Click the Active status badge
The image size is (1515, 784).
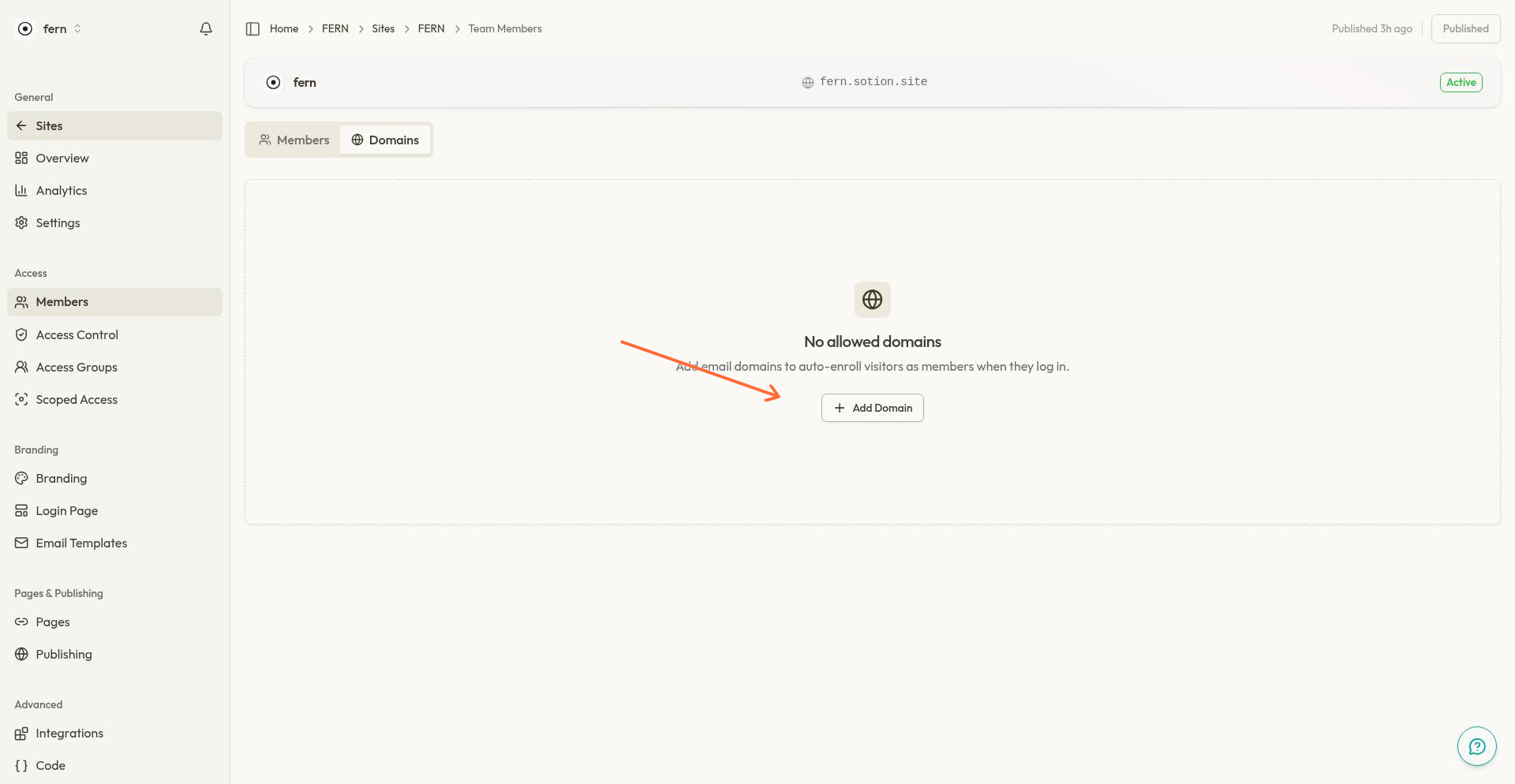pos(1461,82)
